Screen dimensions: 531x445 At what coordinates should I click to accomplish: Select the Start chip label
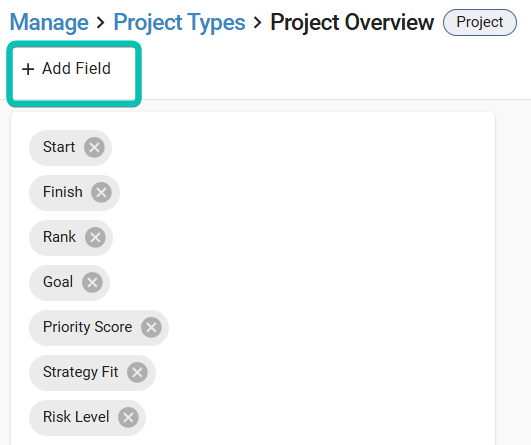pyautogui.click(x=59, y=147)
